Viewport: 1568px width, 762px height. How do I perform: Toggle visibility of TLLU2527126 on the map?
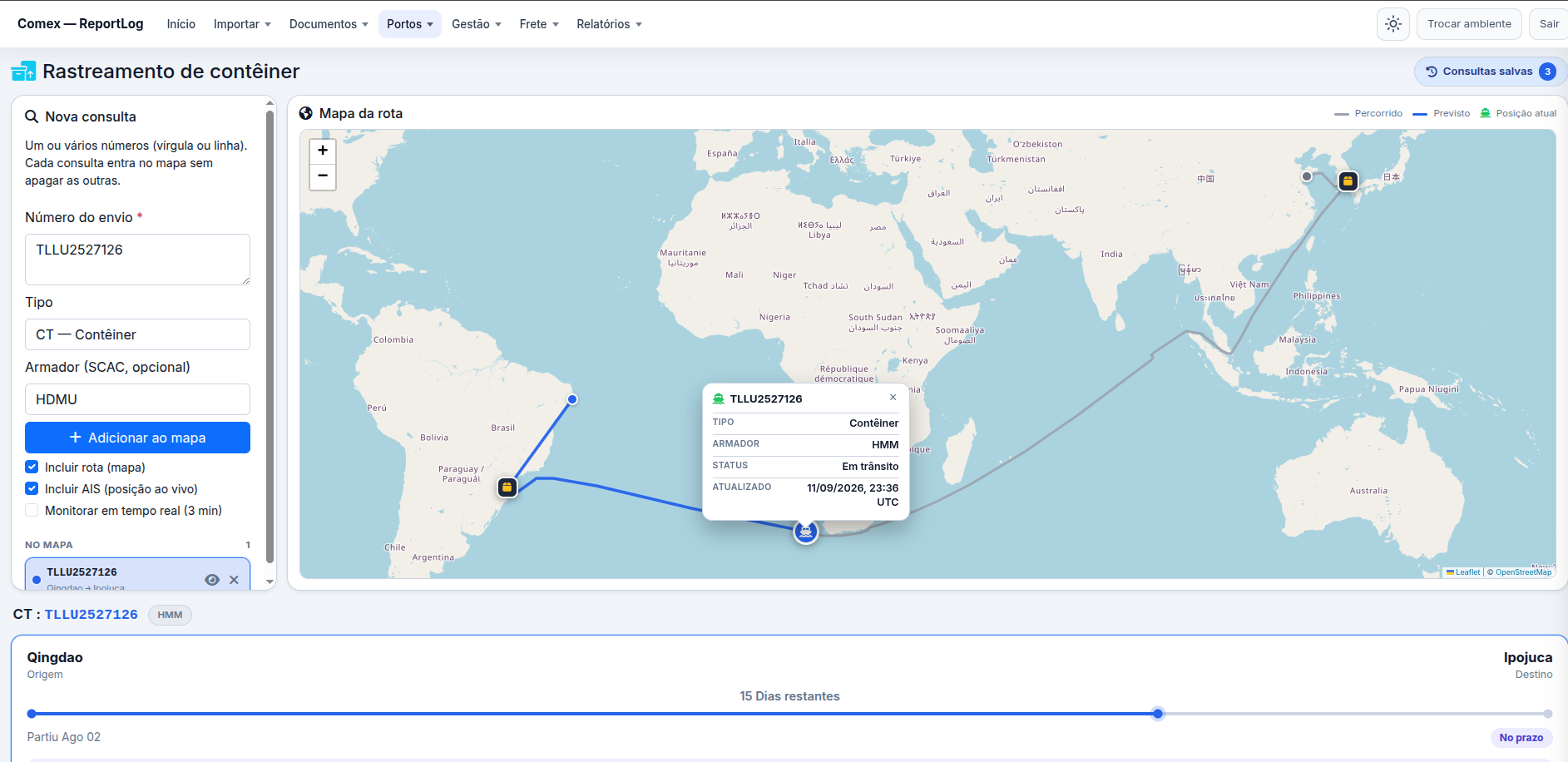(212, 580)
